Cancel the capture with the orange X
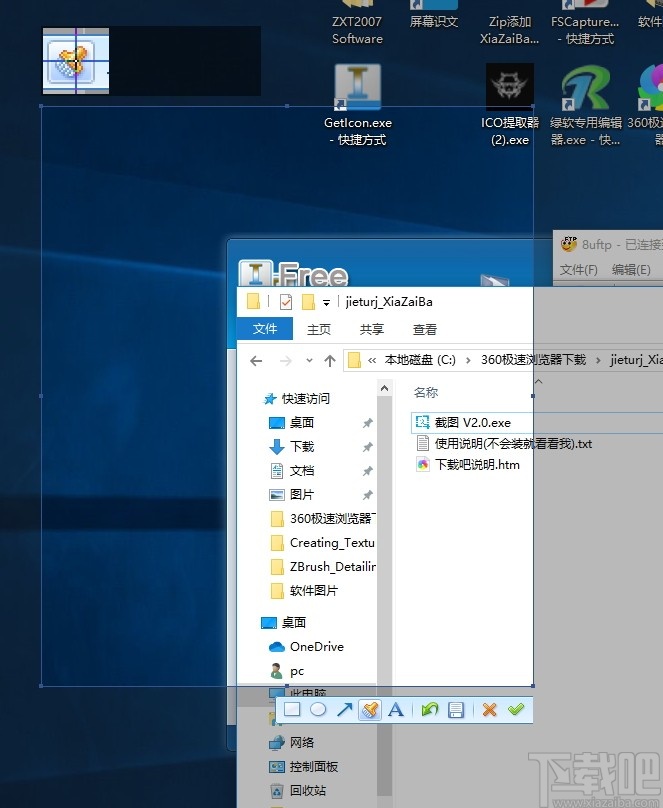 (x=489, y=710)
